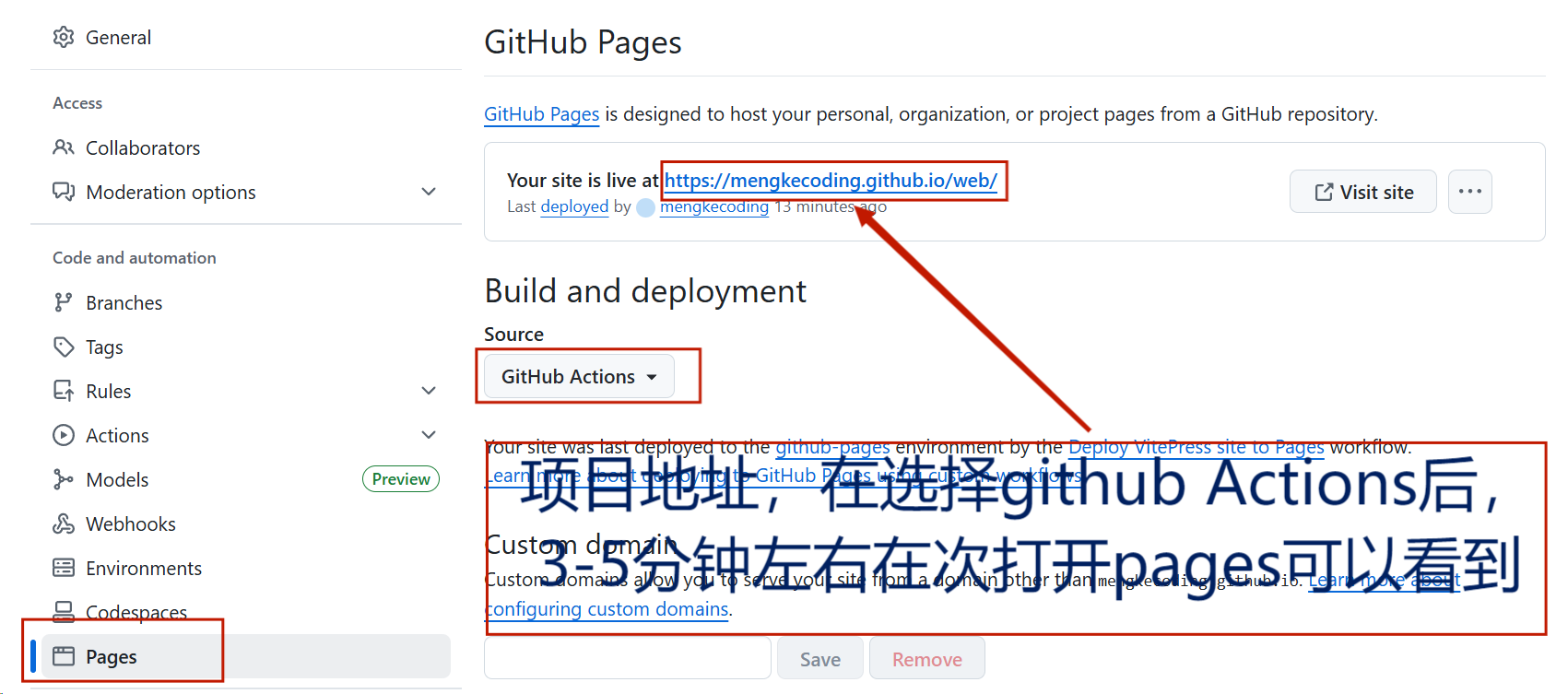Click the custom domain text field

pos(627,658)
